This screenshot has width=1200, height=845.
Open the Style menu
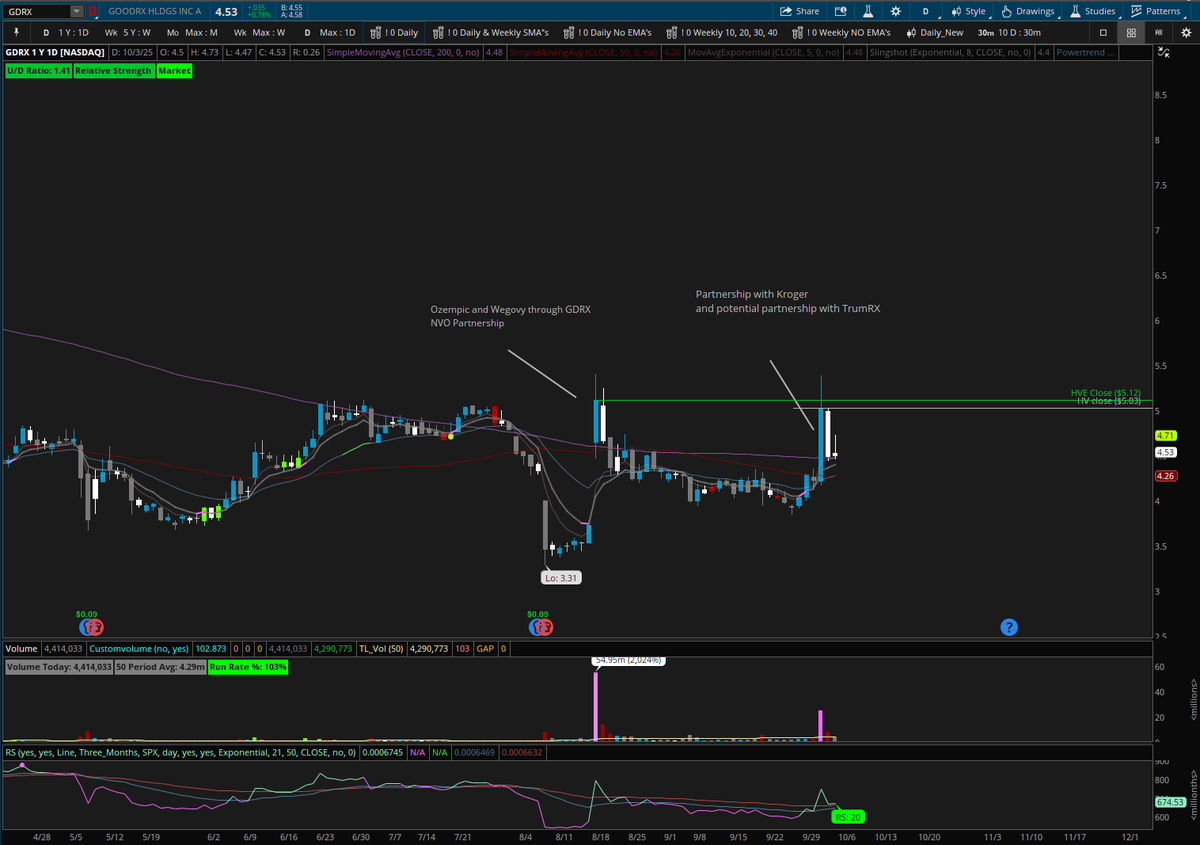pyautogui.click(x=968, y=11)
